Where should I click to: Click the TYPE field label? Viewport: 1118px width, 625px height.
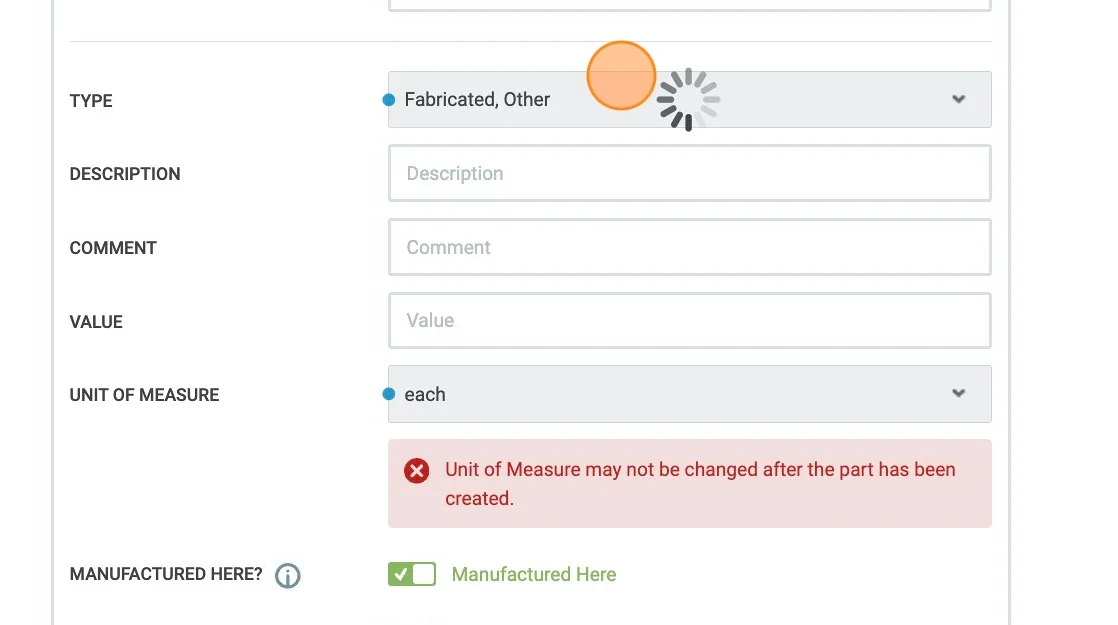(x=91, y=101)
